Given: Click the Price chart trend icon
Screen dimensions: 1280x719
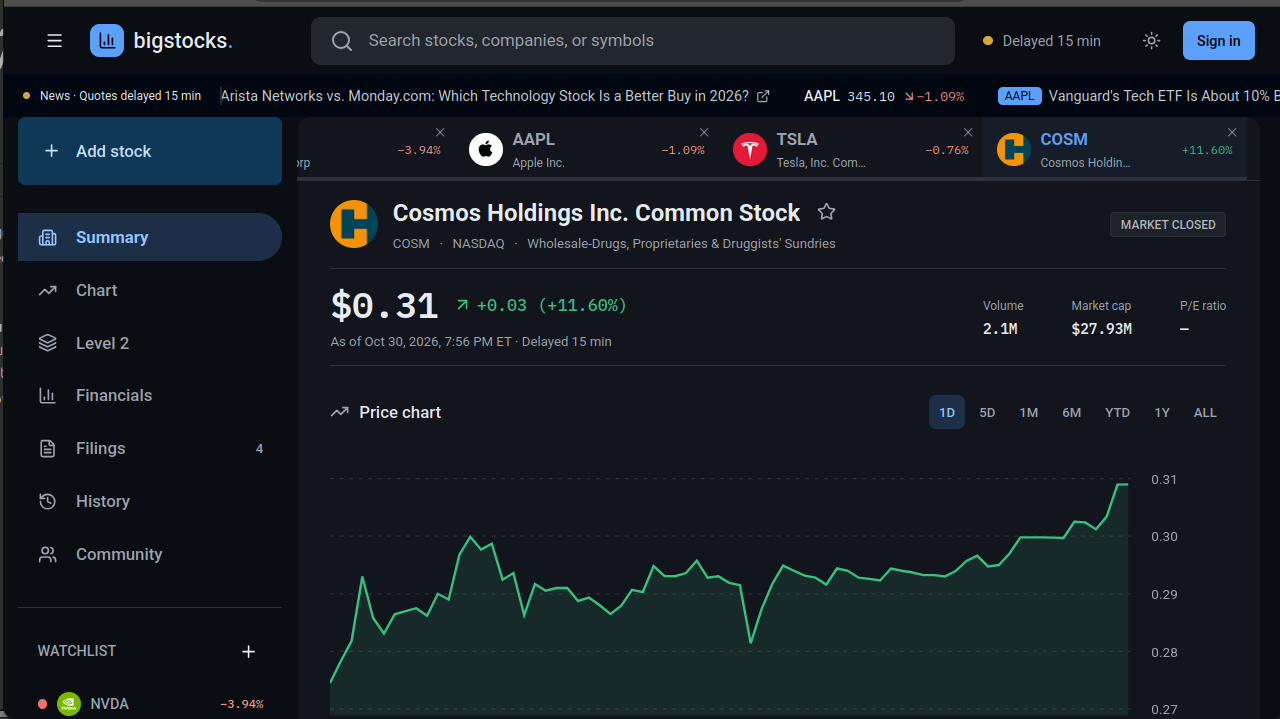Looking at the screenshot, I should click(x=340, y=412).
